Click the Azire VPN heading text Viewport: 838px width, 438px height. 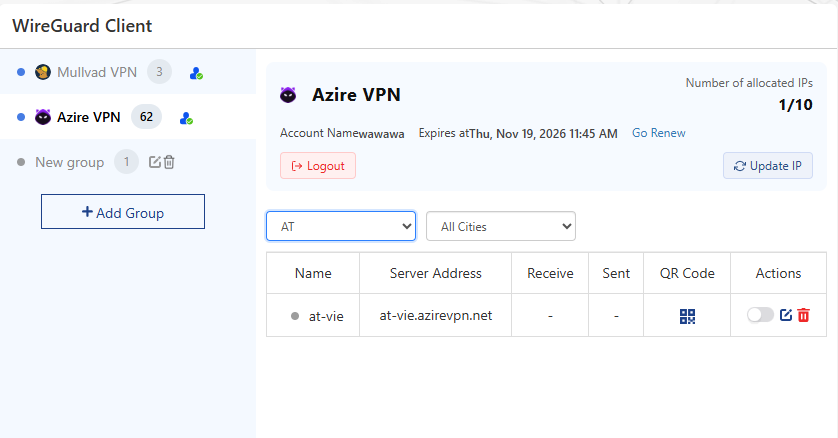pos(356,95)
